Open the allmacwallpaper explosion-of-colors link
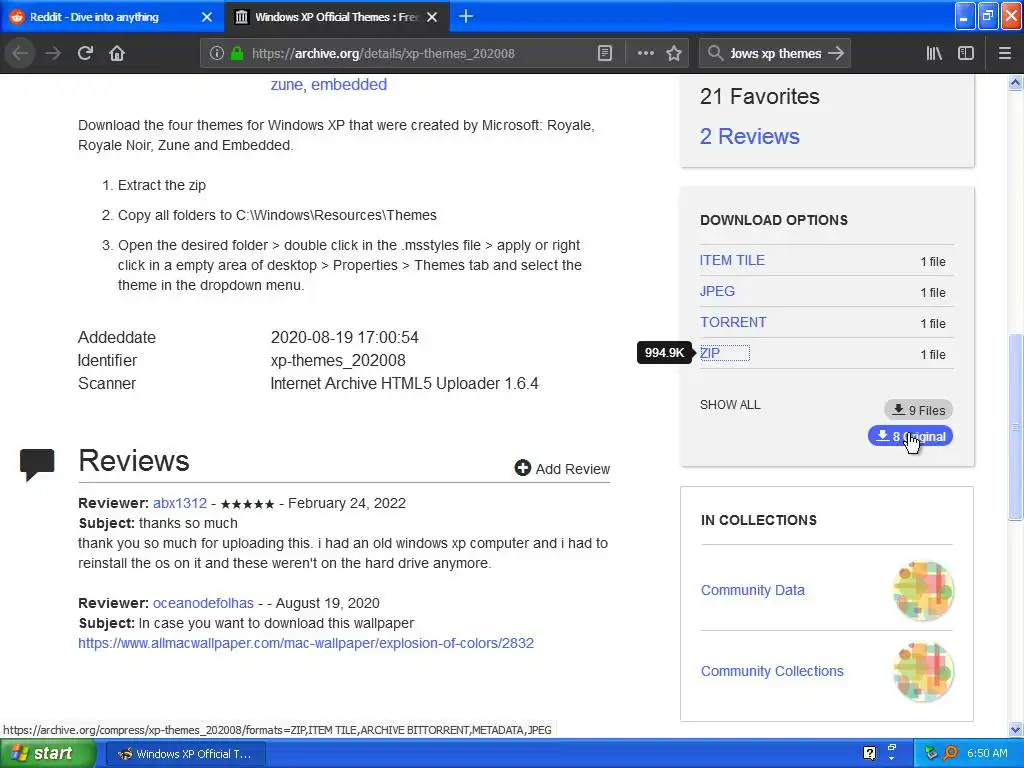The image size is (1024, 768). pos(306,643)
